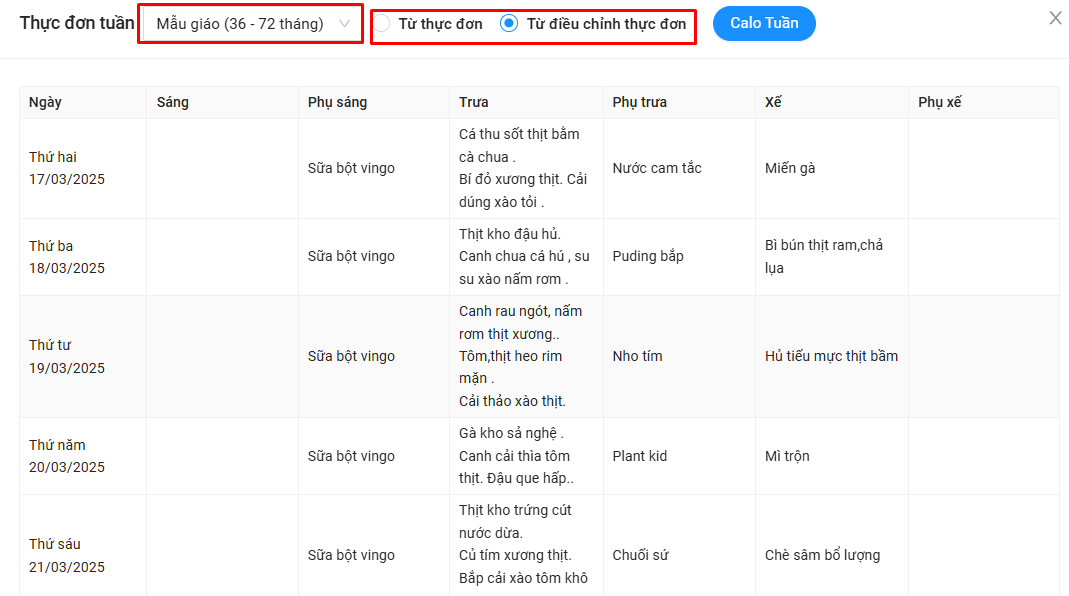Click the 'Phụ xế' column header

(940, 102)
